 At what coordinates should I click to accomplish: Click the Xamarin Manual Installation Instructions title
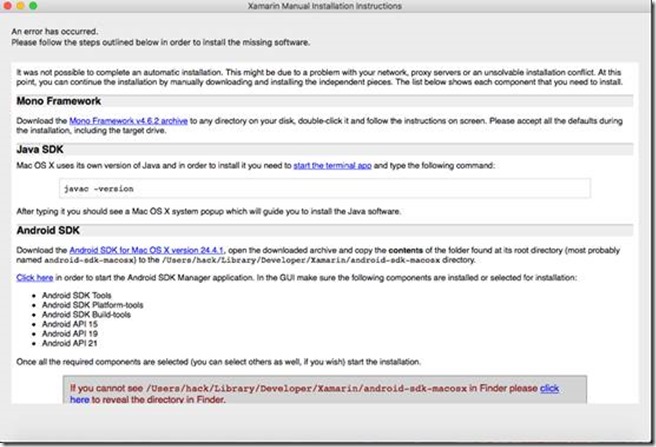coord(325,6)
